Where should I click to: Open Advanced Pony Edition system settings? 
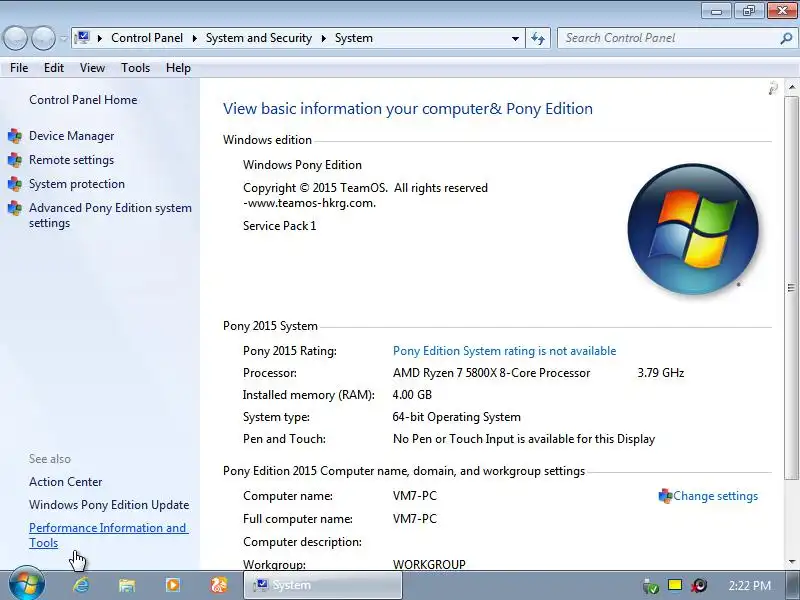(110, 215)
